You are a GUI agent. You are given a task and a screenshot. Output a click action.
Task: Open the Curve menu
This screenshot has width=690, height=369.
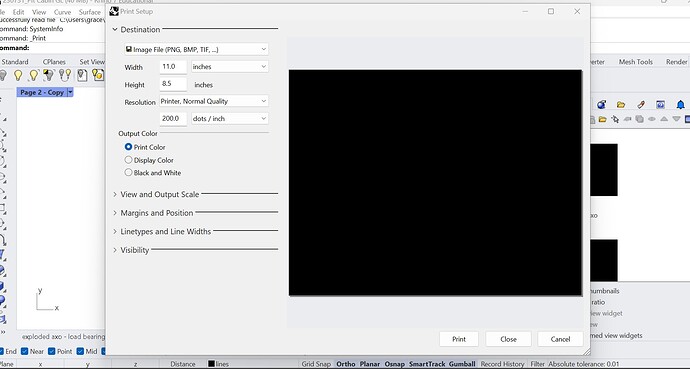coord(62,12)
